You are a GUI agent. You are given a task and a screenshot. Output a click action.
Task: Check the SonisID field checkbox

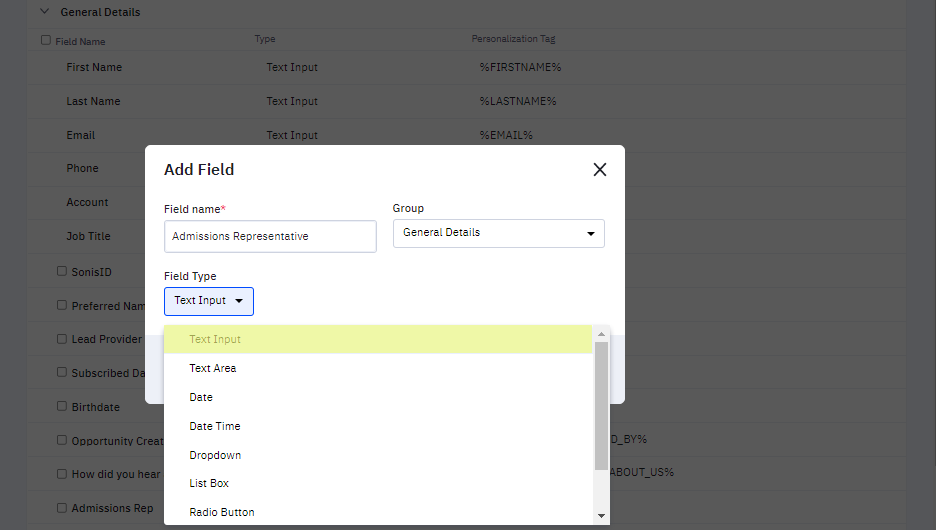(x=62, y=271)
